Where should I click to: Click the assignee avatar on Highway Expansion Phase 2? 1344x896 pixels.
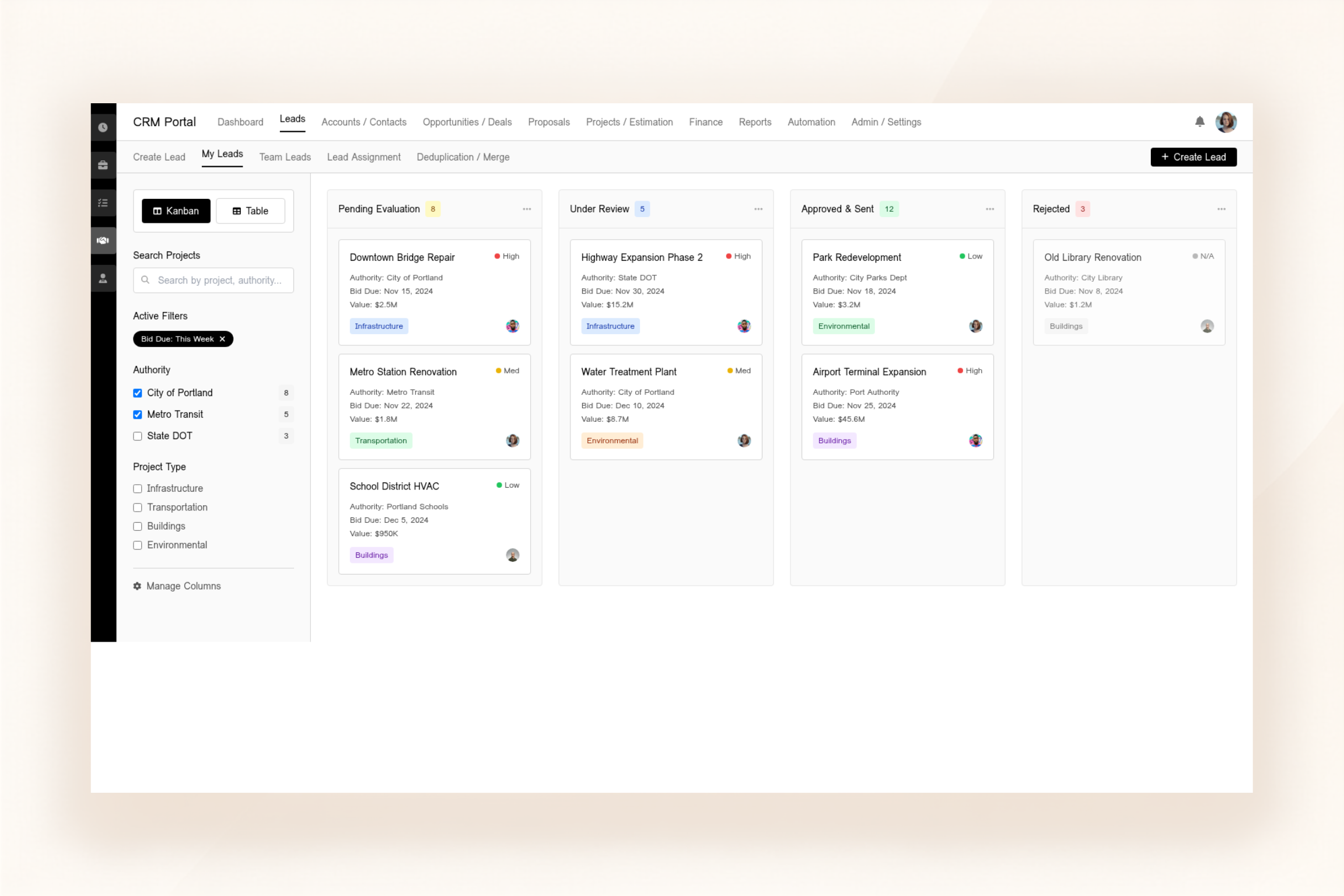tap(744, 326)
